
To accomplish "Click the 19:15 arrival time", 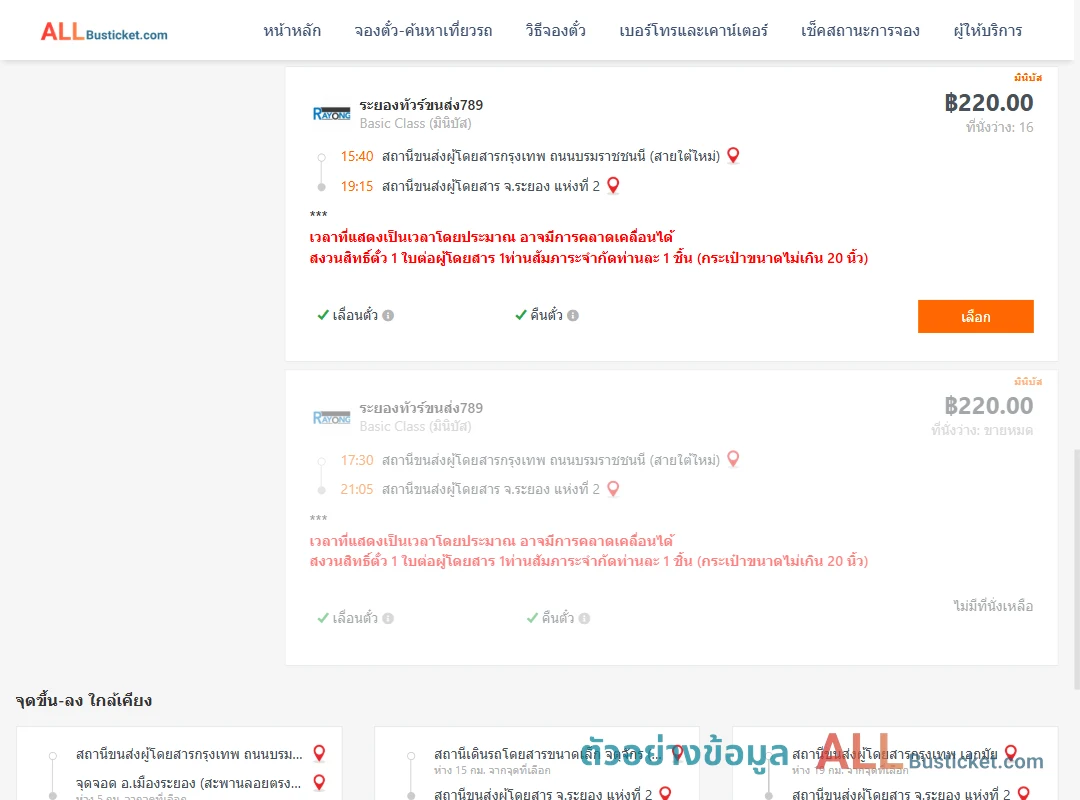I will pyautogui.click(x=357, y=186).
